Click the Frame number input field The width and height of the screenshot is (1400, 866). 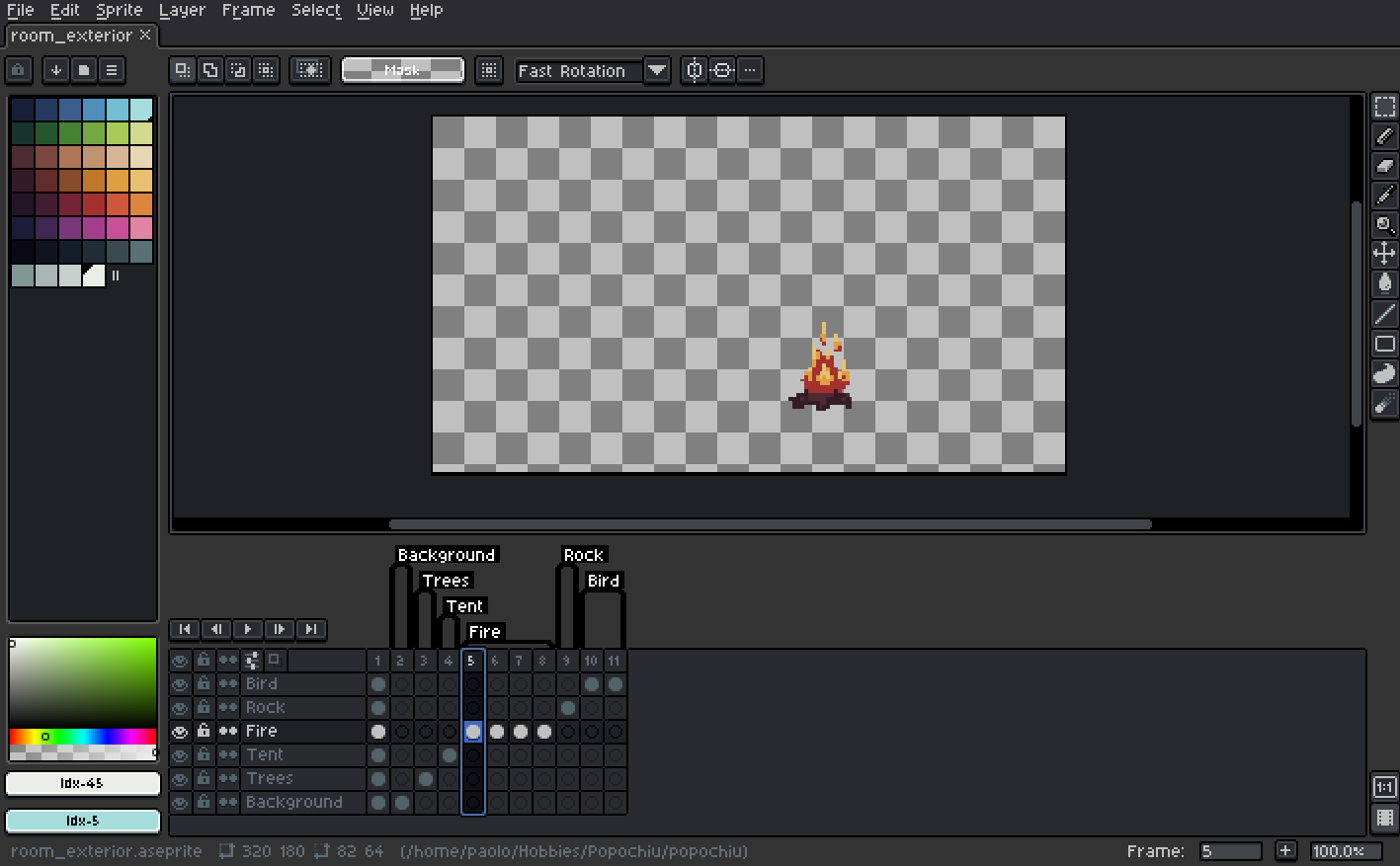point(1230,851)
